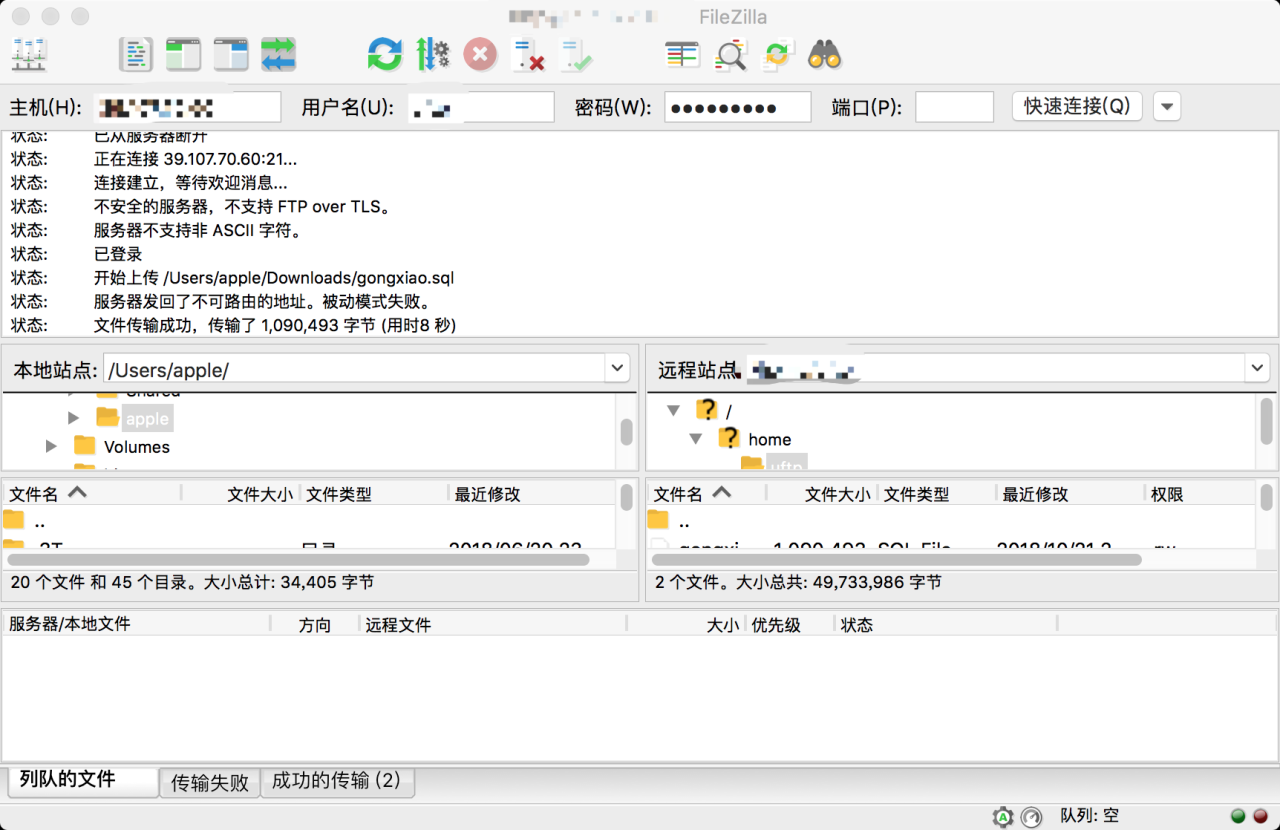Viewport: 1280px width, 830px height.
Task: Select the apple folder in local tree
Action: tap(147, 419)
